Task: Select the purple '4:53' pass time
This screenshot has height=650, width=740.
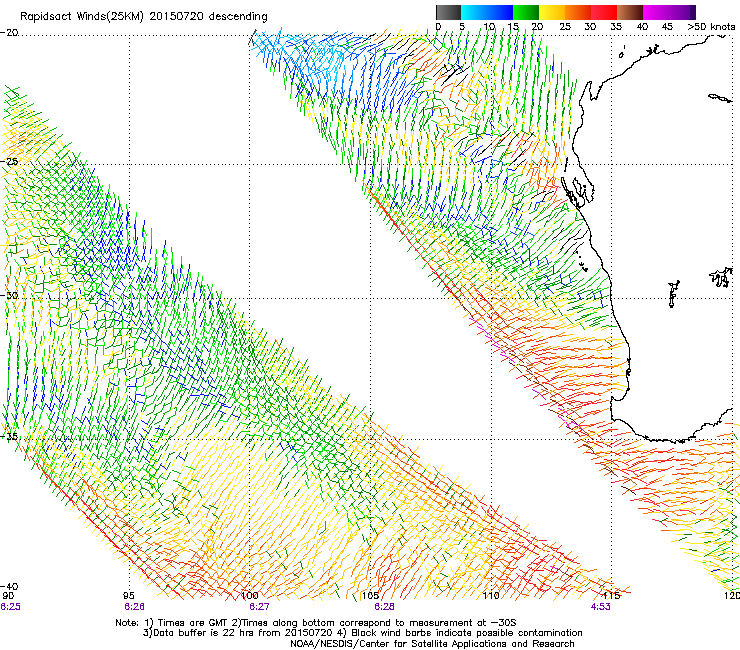Action: [x=600, y=607]
